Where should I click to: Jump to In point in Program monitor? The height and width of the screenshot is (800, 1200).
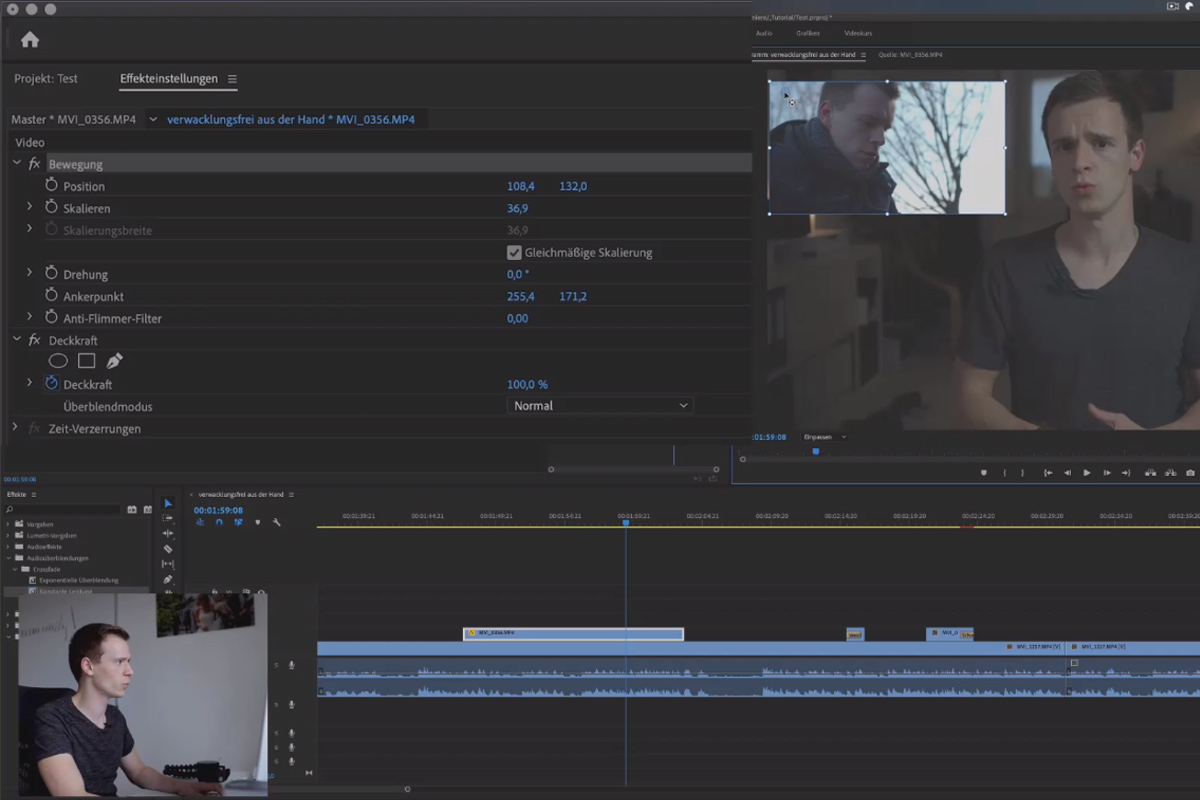[1048, 473]
